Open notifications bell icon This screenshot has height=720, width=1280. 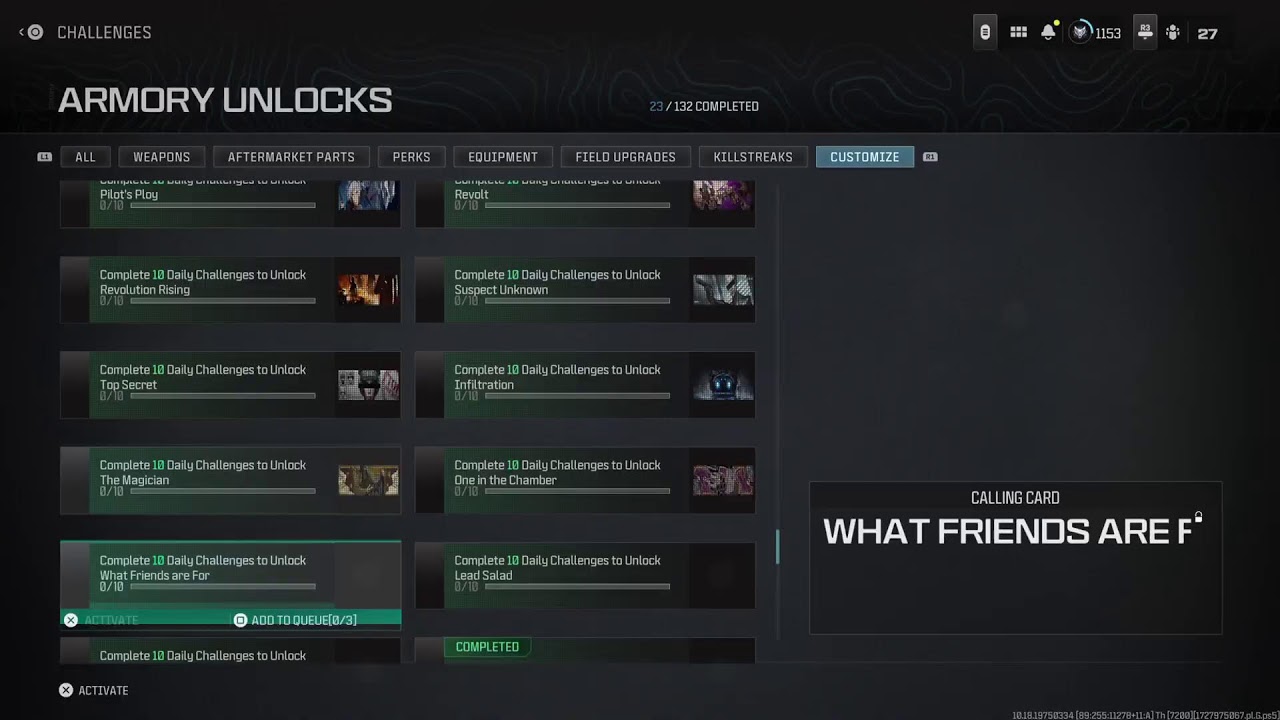point(1048,32)
